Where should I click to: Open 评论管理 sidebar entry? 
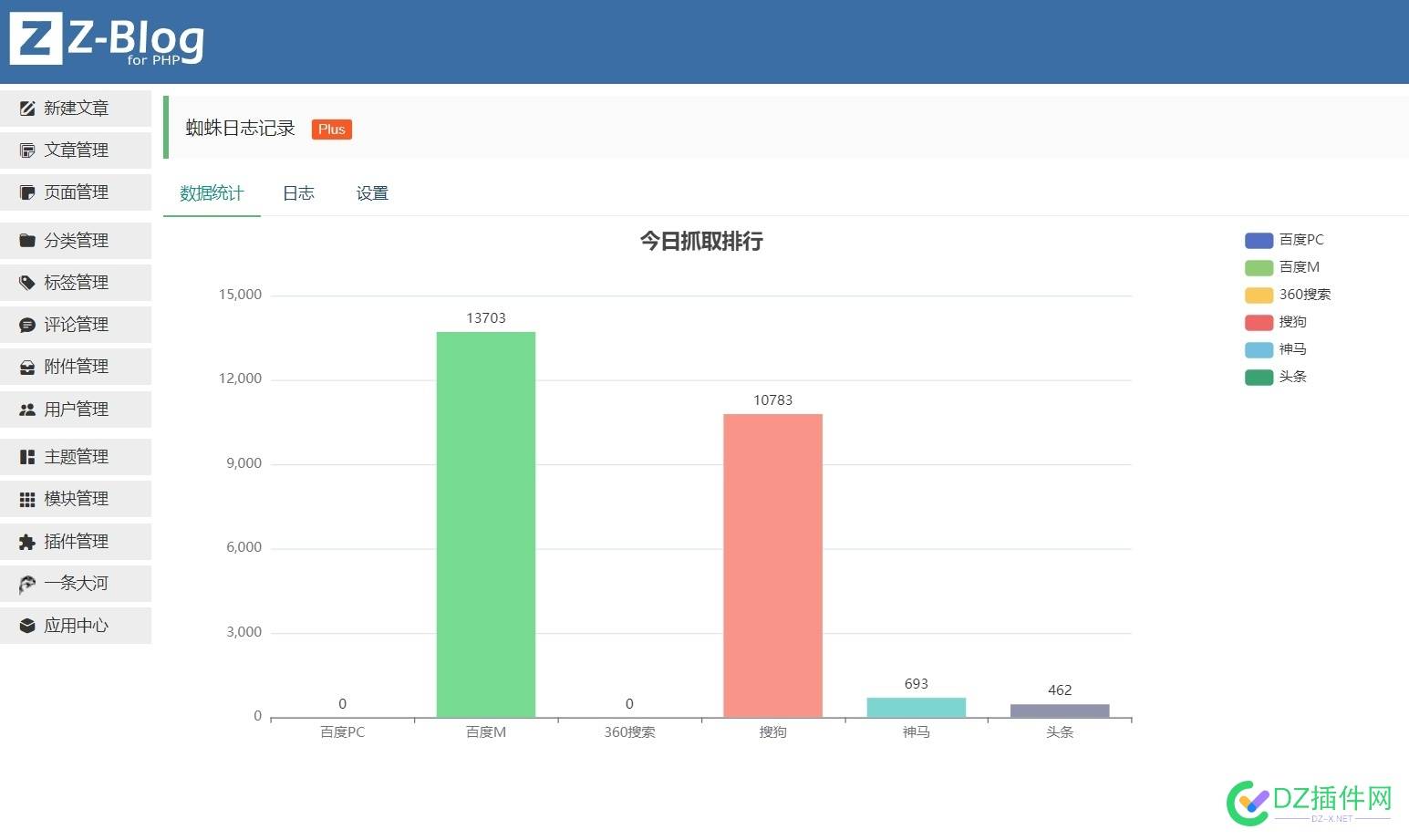point(76,325)
